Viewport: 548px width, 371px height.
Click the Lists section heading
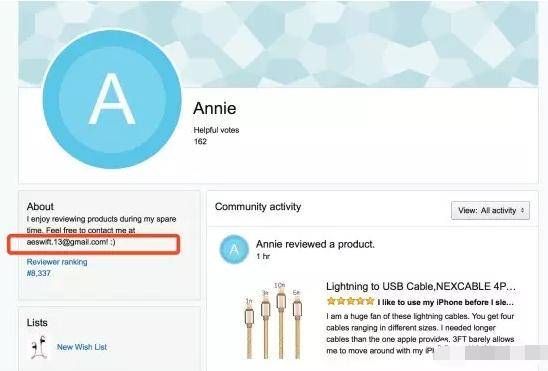(37, 322)
